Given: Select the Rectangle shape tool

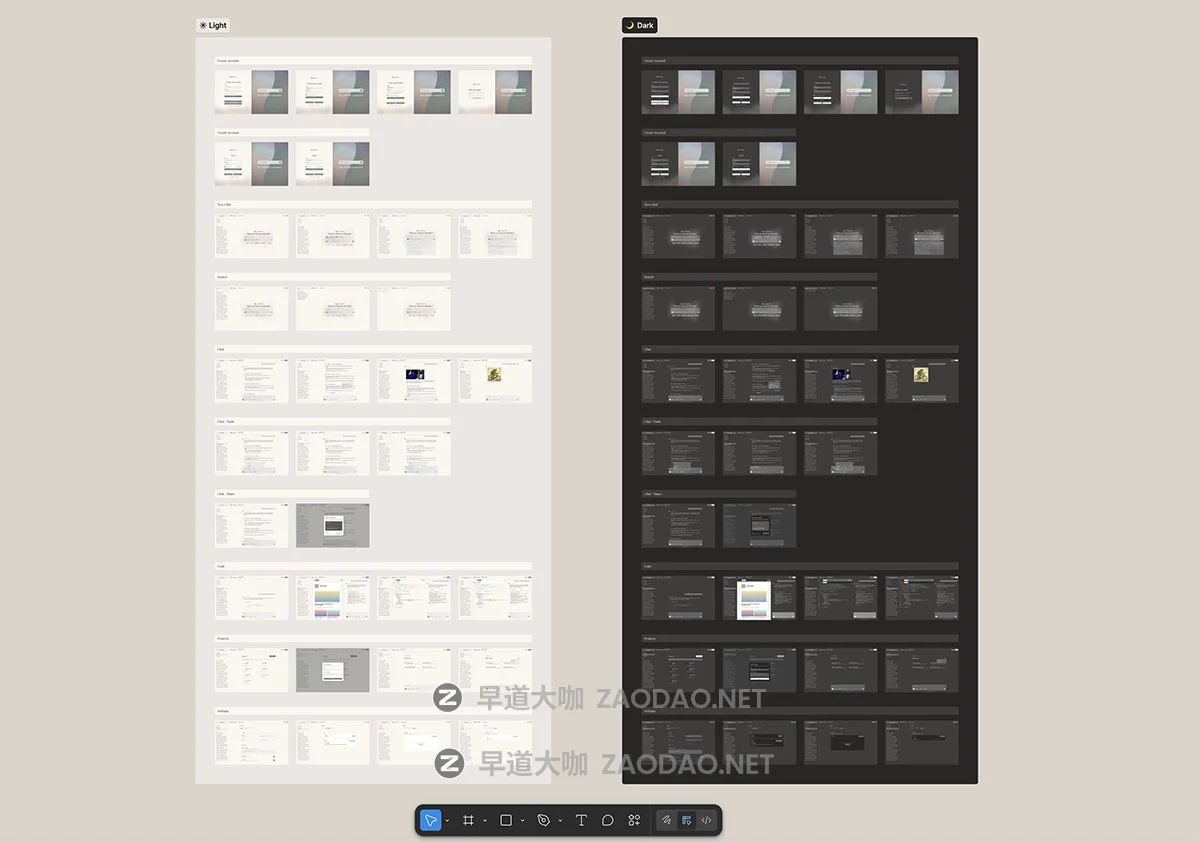Looking at the screenshot, I should click(x=506, y=820).
